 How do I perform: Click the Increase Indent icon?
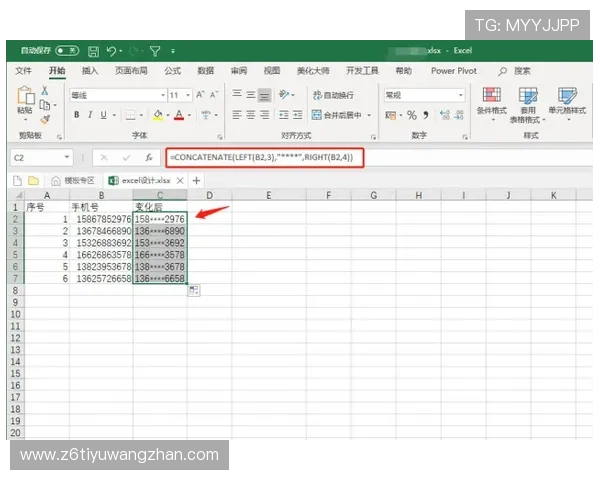click(297, 114)
